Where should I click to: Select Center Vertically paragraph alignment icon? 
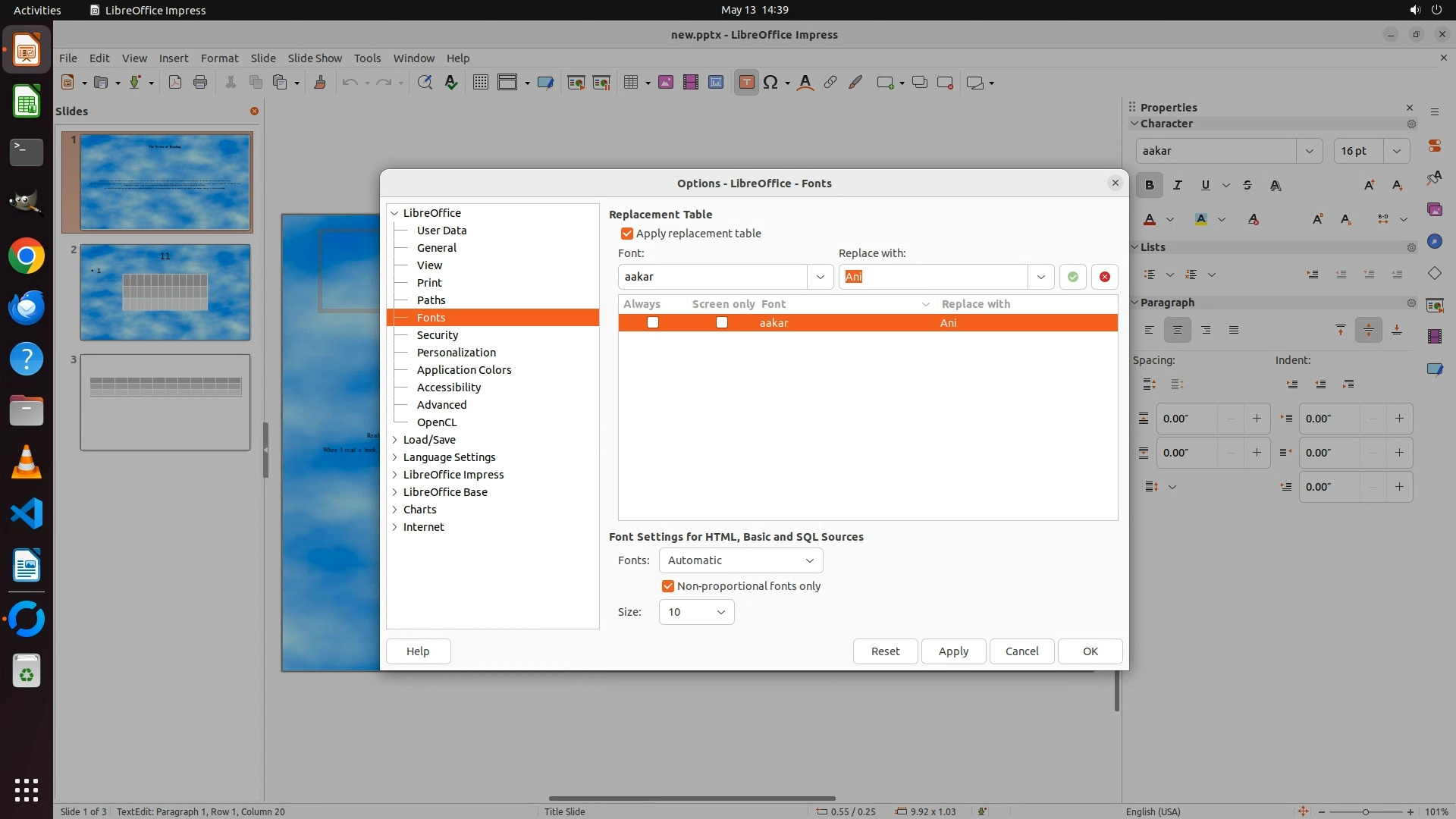pos(1368,330)
